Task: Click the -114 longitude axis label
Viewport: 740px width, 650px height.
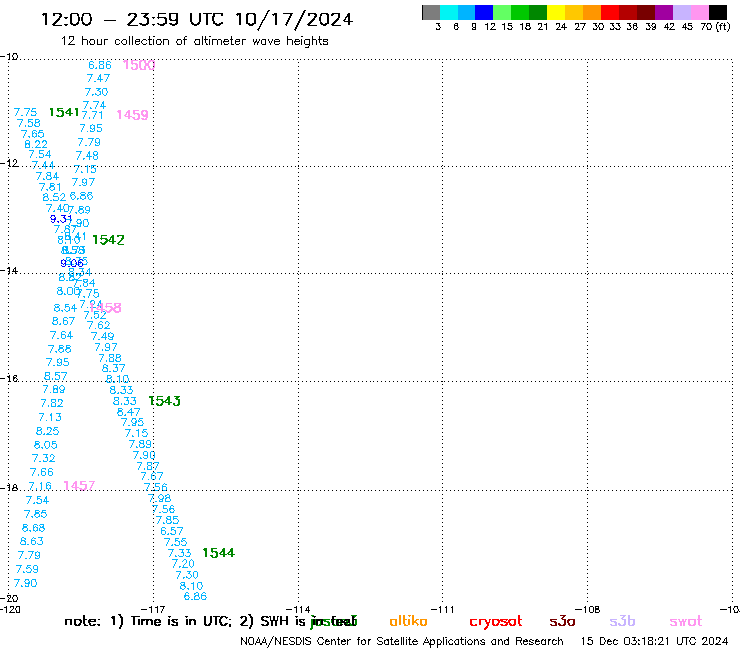Action: 298,610
